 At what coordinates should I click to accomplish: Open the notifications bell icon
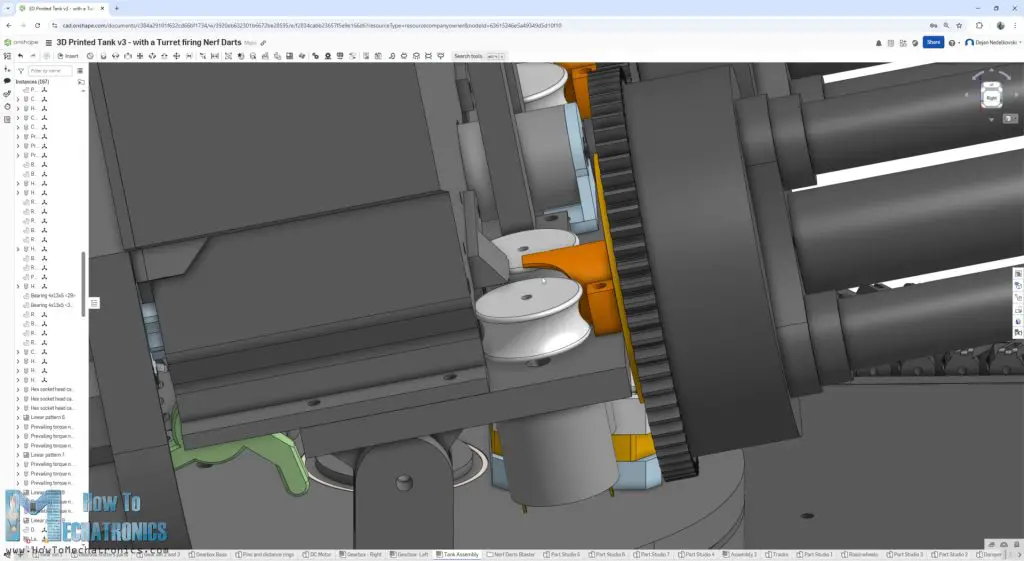click(x=879, y=43)
